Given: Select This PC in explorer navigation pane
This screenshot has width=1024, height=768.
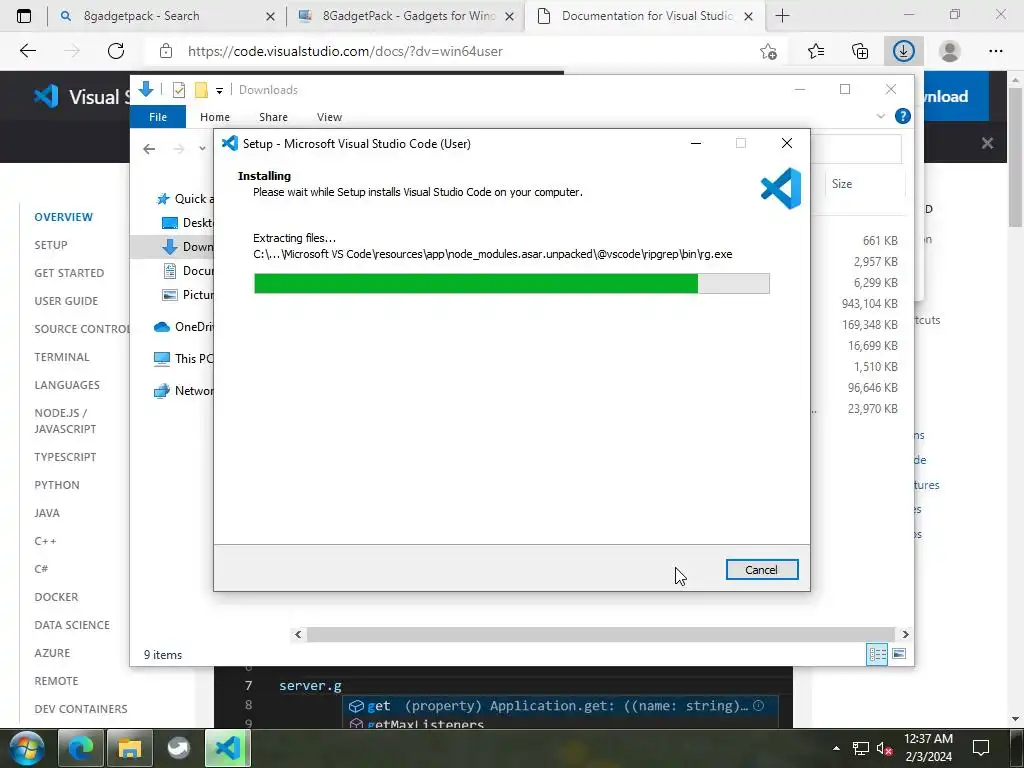Looking at the screenshot, I should (184, 359).
